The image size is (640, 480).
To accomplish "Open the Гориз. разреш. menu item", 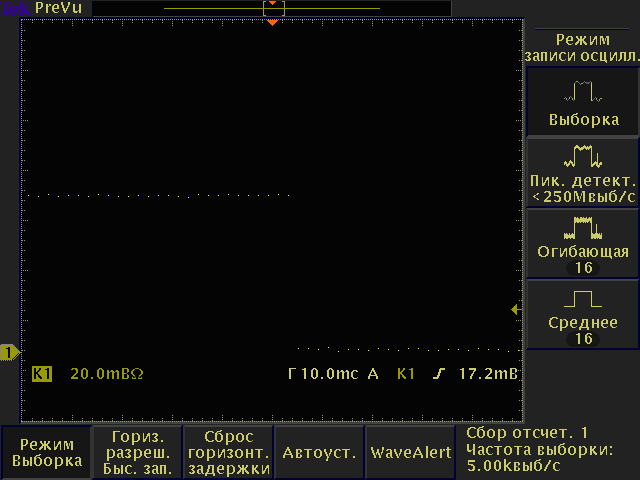I will (139, 452).
